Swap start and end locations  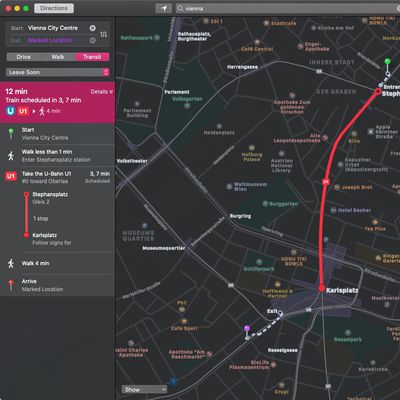[104, 34]
